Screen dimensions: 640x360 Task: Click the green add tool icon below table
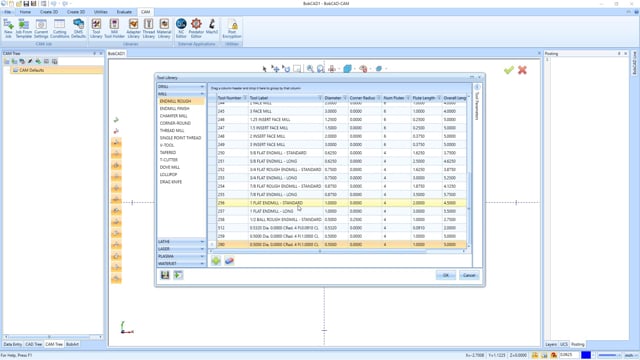pyautogui.click(x=216, y=261)
